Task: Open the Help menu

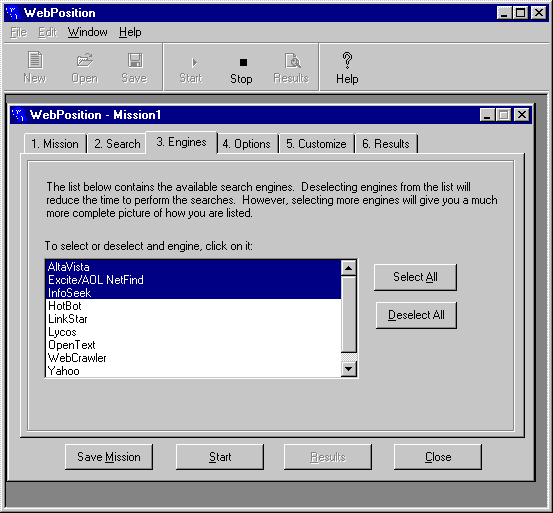Action: [x=130, y=32]
